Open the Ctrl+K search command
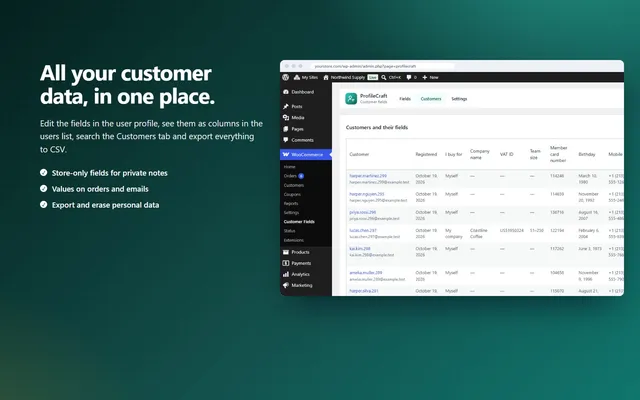 (391, 77)
